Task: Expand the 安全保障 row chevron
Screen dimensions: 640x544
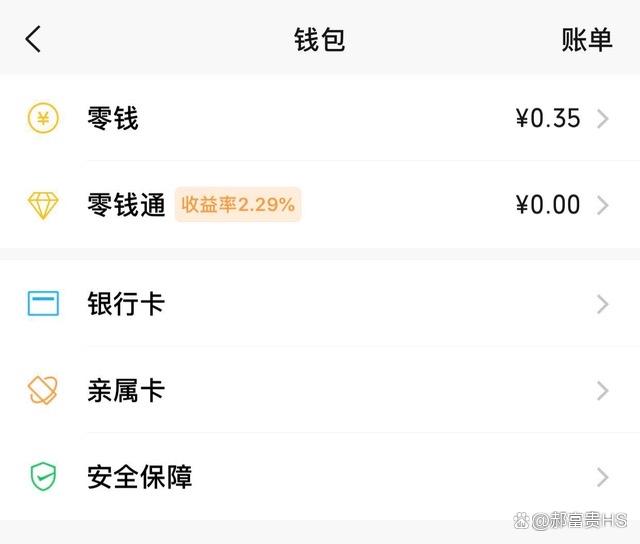Action: point(602,476)
